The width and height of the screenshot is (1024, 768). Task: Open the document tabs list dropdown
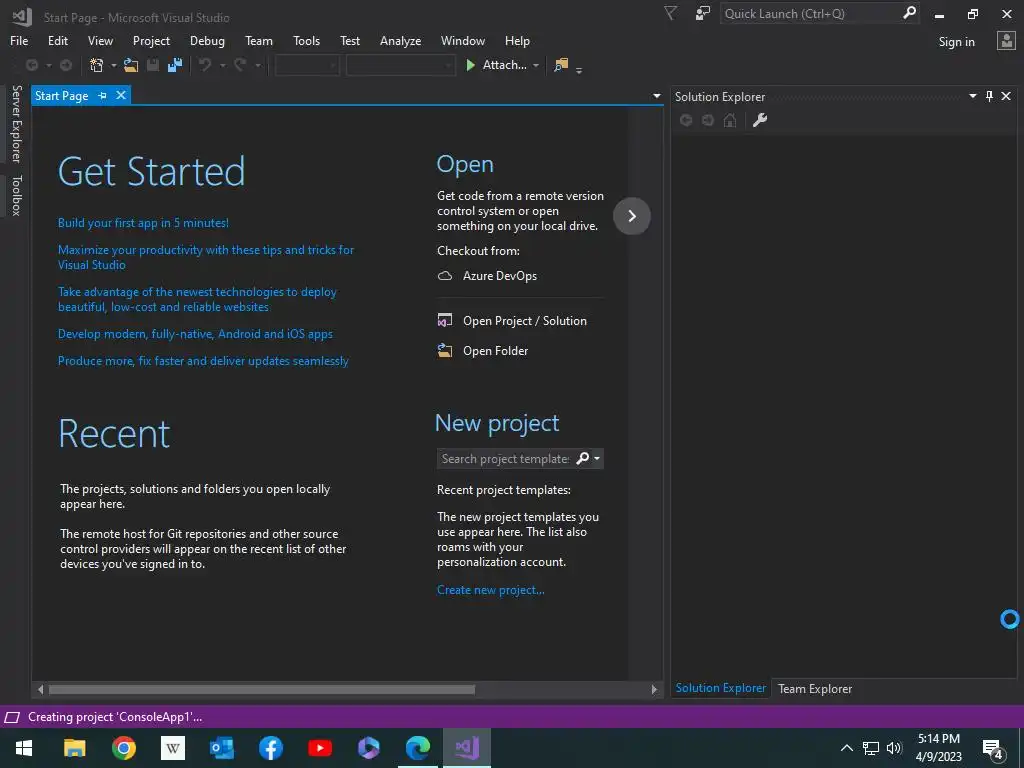(656, 96)
